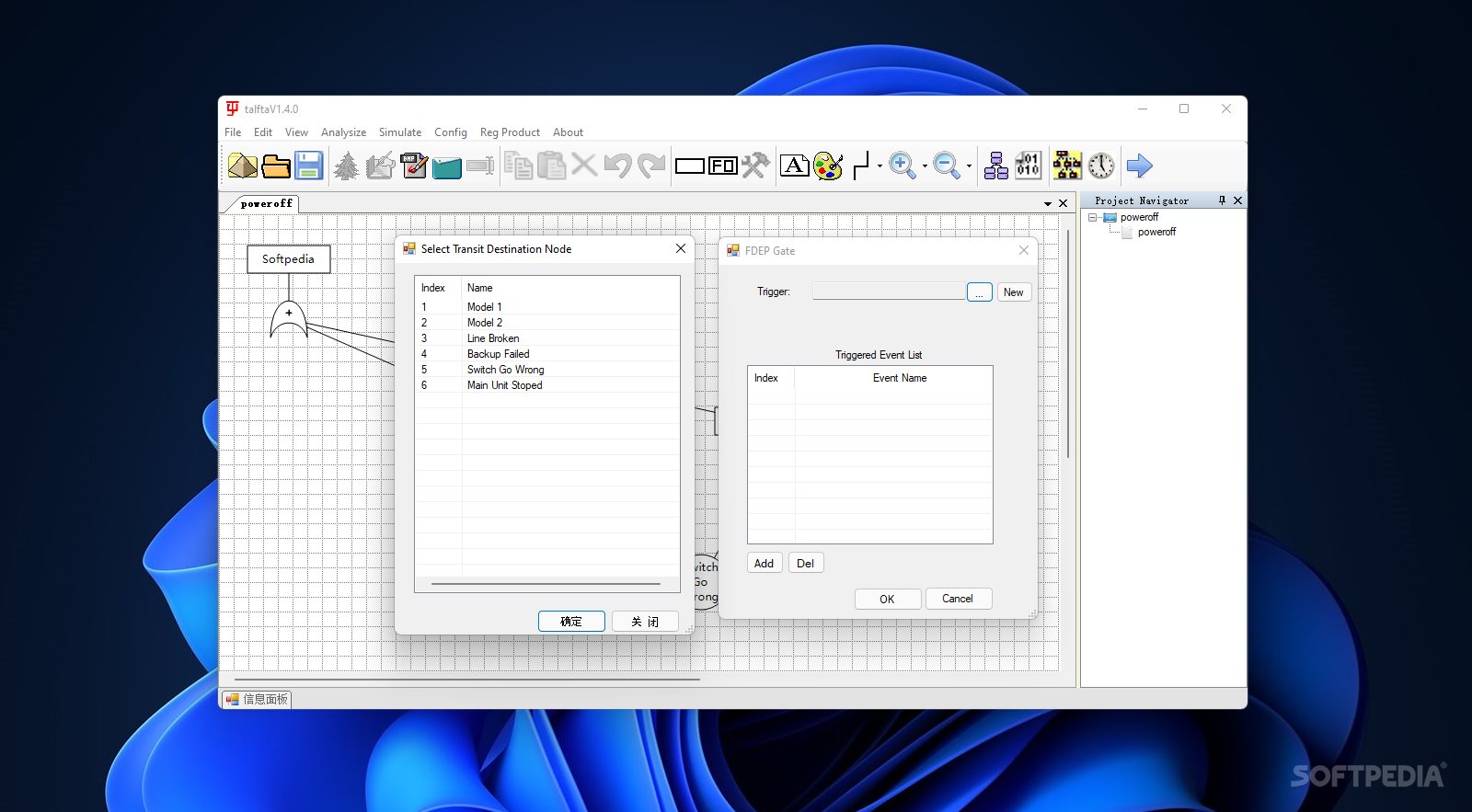Save project with the floppy disk icon

pos(309,166)
